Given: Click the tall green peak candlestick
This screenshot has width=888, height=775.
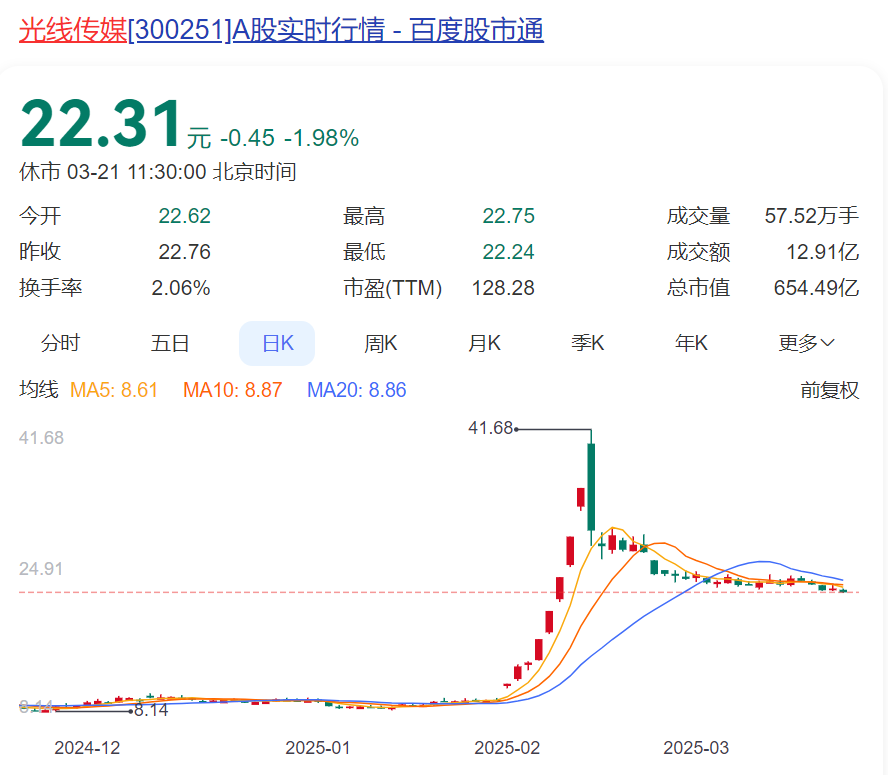Looking at the screenshot, I should (x=591, y=487).
